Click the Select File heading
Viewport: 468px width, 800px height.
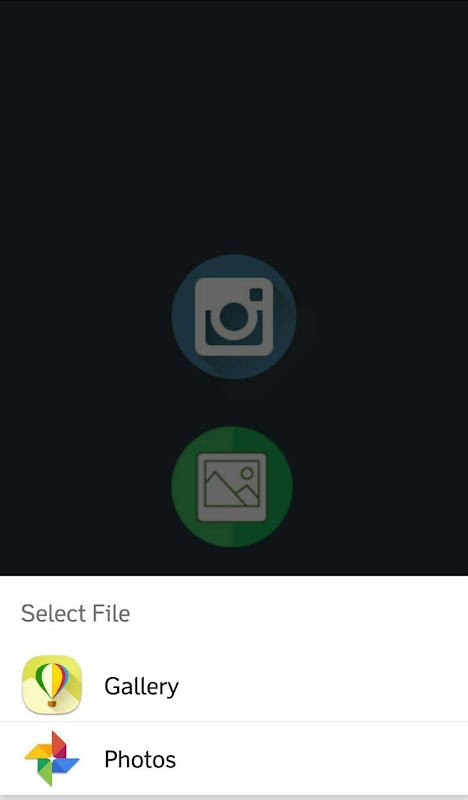pyautogui.click(x=76, y=613)
